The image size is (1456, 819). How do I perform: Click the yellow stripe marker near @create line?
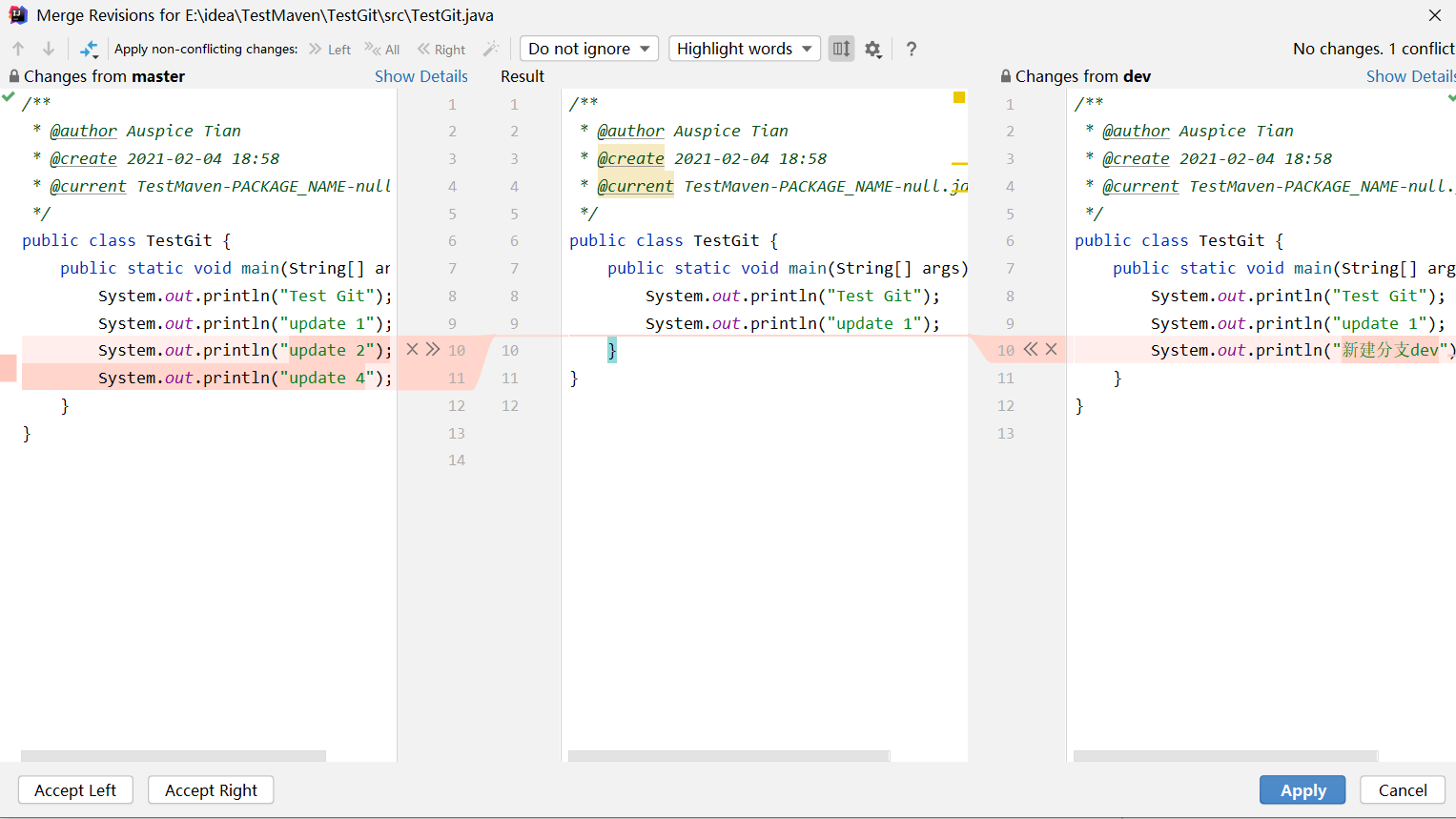tap(959, 164)
